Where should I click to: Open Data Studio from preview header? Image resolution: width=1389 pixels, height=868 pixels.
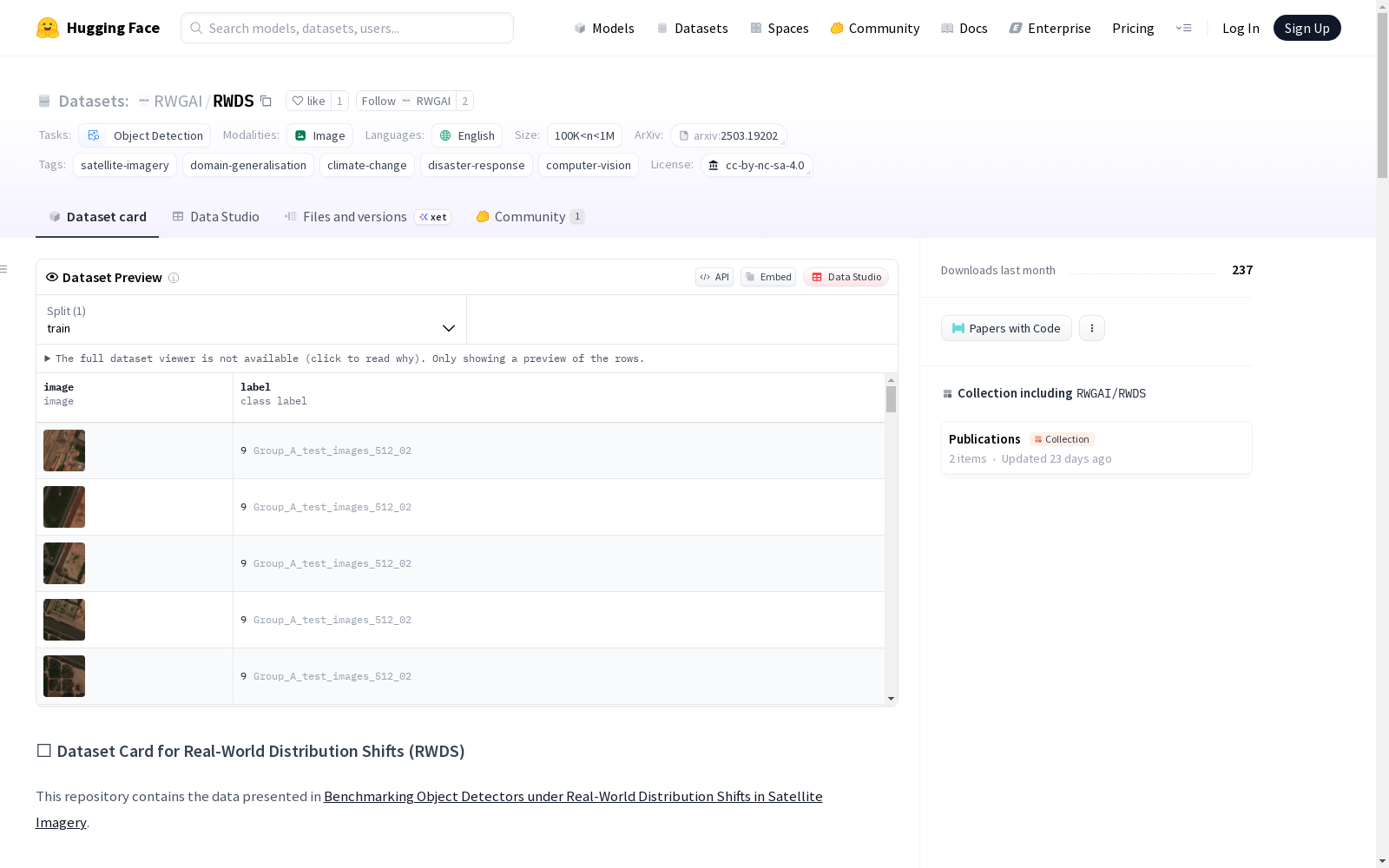pos(846,277)
